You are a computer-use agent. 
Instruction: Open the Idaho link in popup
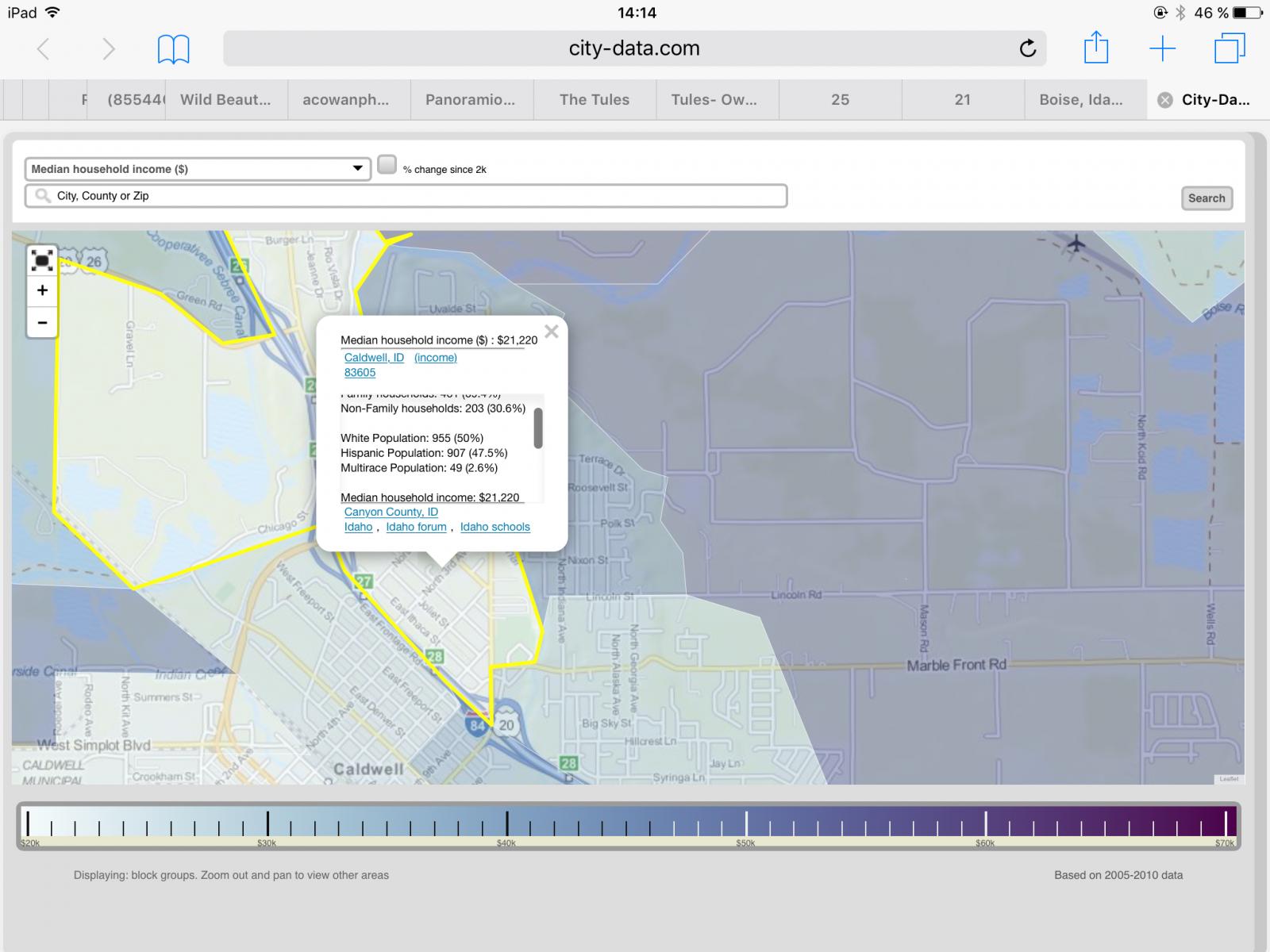358,527
